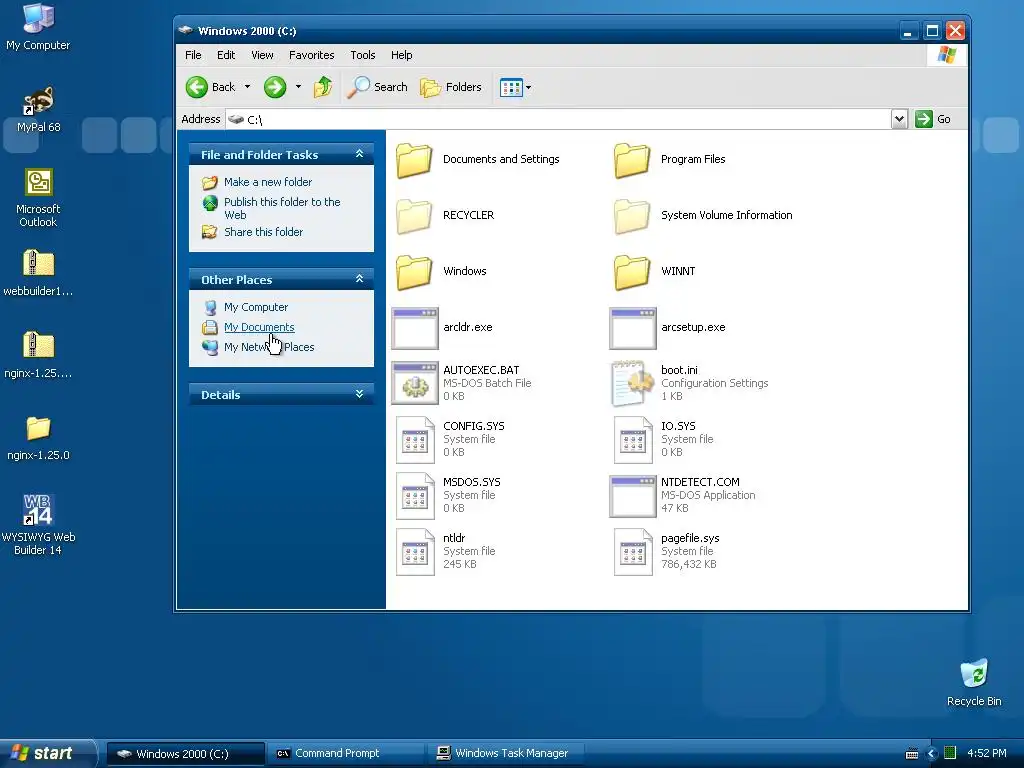Open Back history dropdown arrow
1024x768 pixels.
point(248,87)
